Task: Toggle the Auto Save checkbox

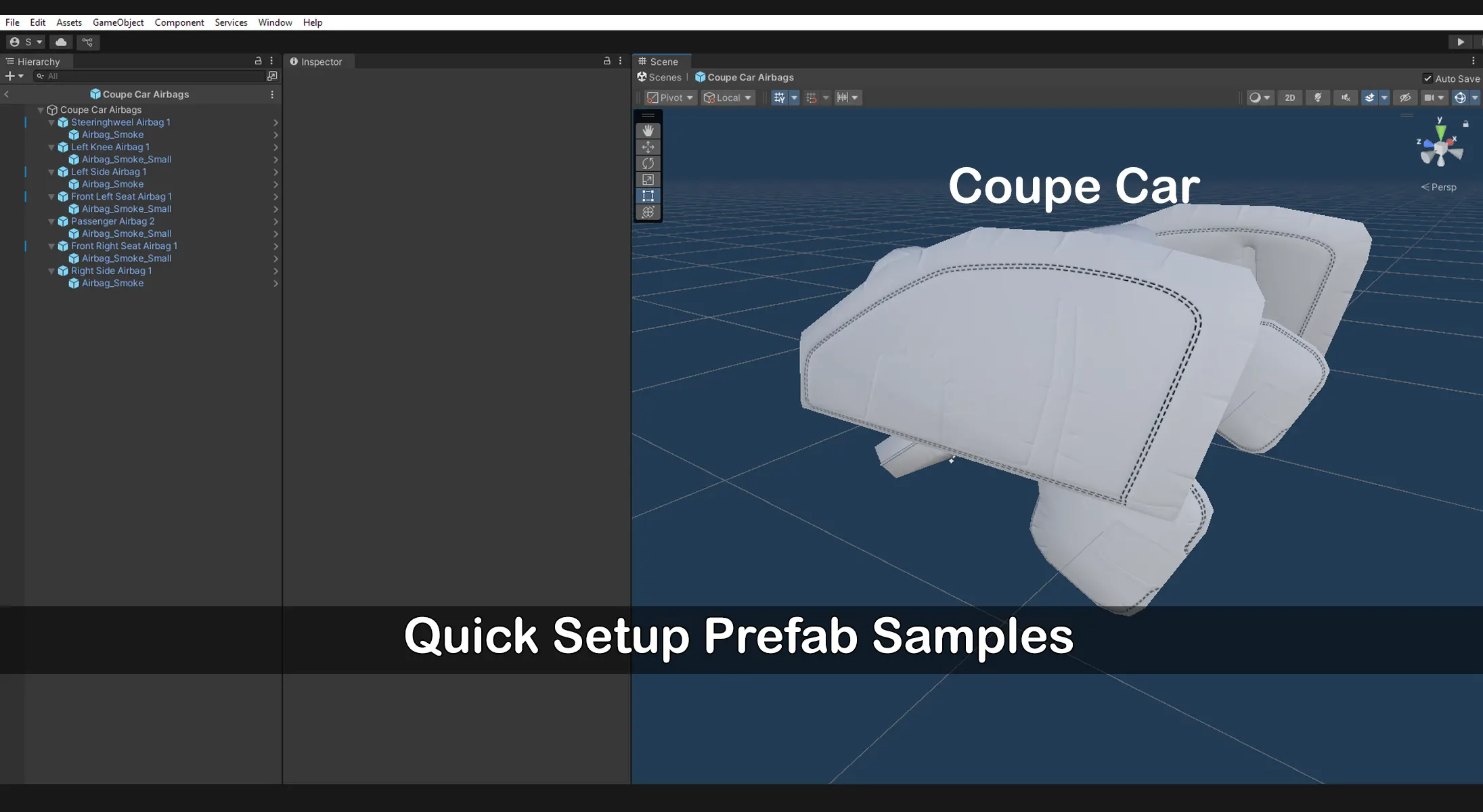Action: click(1427, 78)
